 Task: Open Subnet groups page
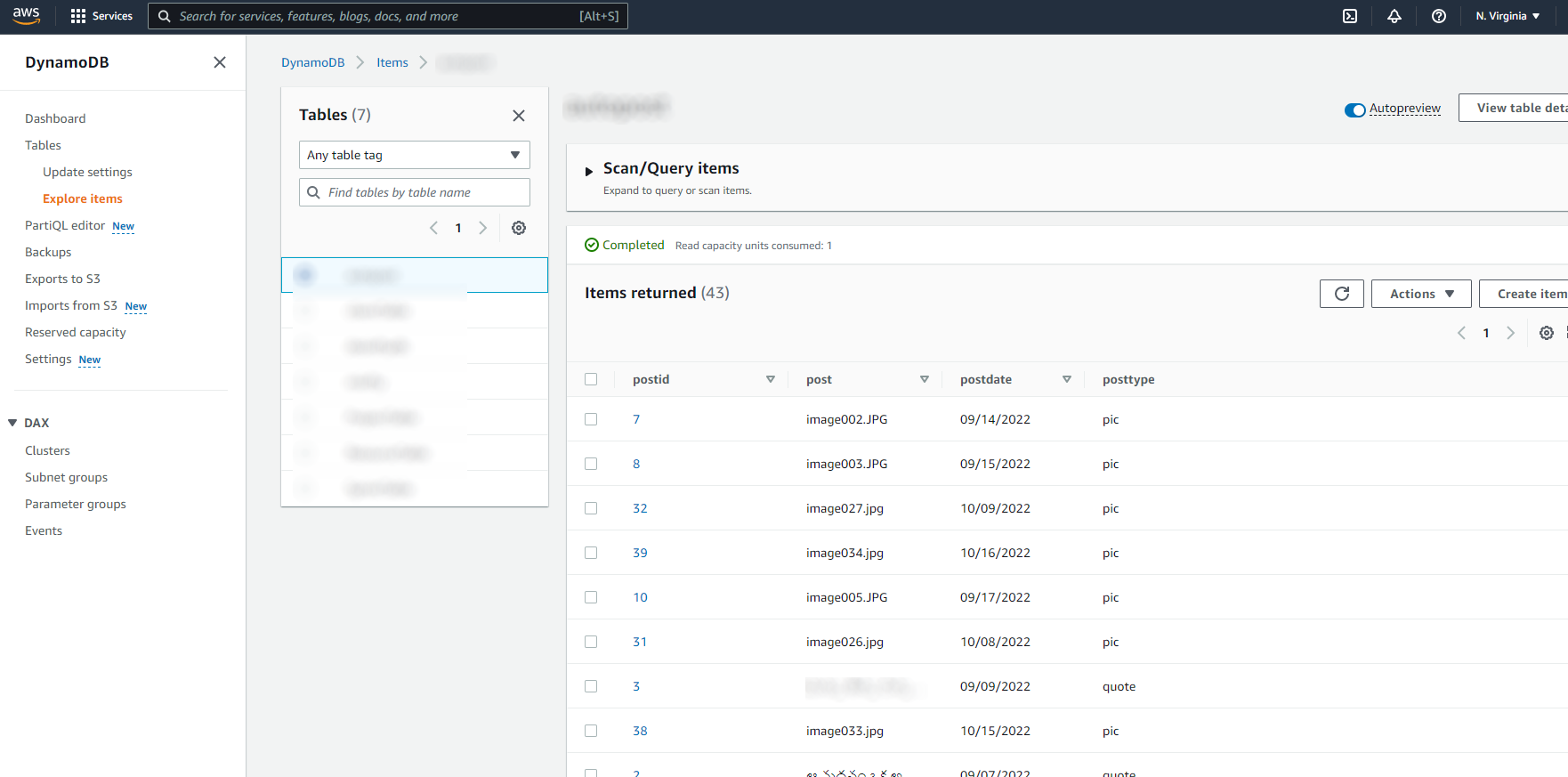[x=66, y=477]
